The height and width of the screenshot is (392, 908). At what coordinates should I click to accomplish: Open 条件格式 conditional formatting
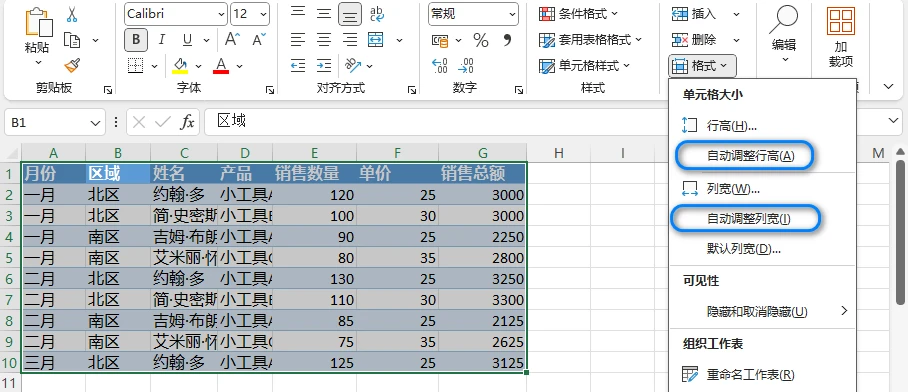[579, 13]
